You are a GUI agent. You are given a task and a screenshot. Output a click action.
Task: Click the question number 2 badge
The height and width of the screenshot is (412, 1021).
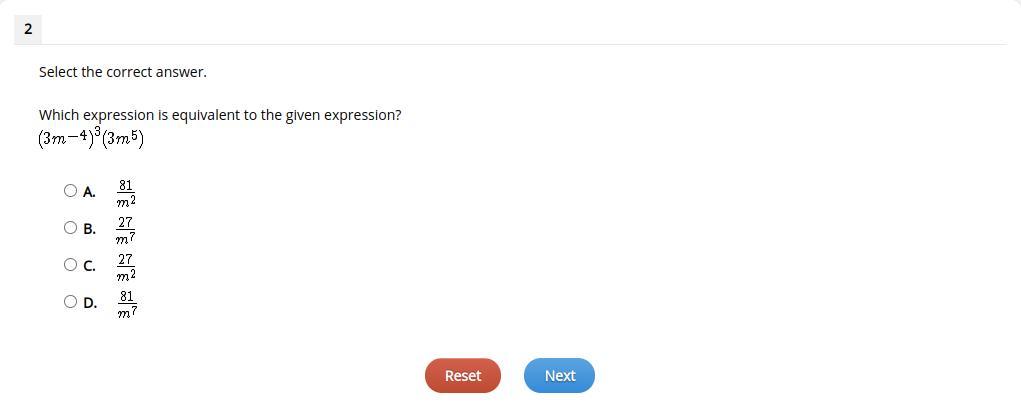coord(28,29)
